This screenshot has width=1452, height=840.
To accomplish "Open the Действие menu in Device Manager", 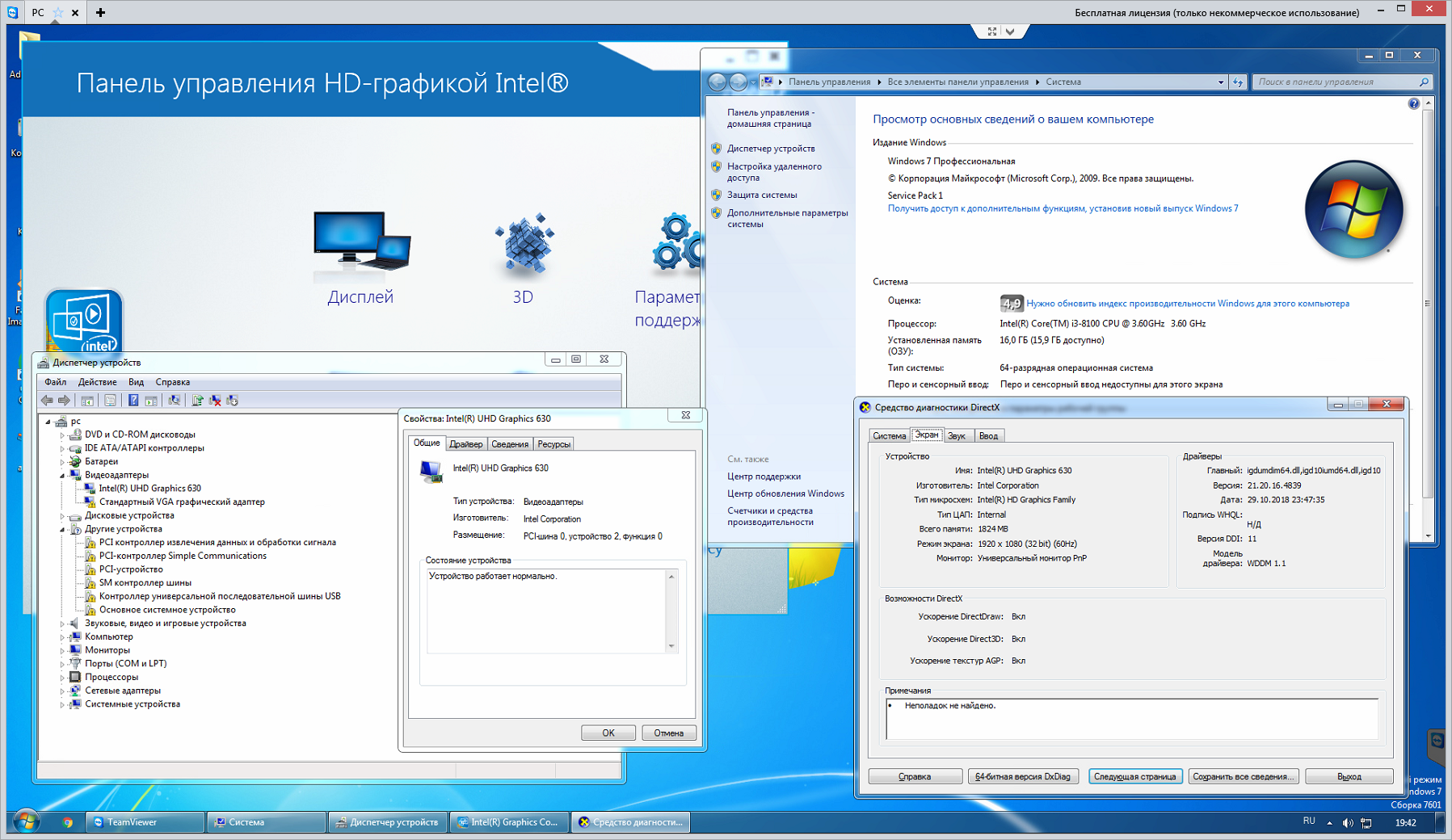I will [97, 382].
